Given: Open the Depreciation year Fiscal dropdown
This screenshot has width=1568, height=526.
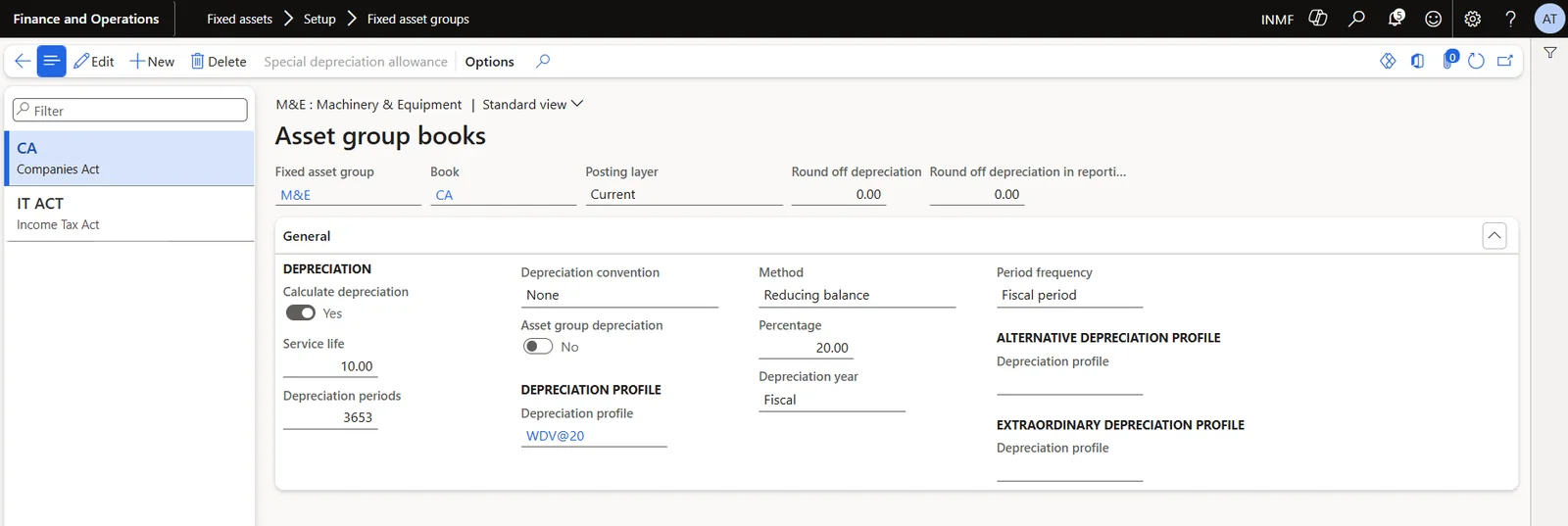Looking at the screenshot, I should (x=831, y=400).
